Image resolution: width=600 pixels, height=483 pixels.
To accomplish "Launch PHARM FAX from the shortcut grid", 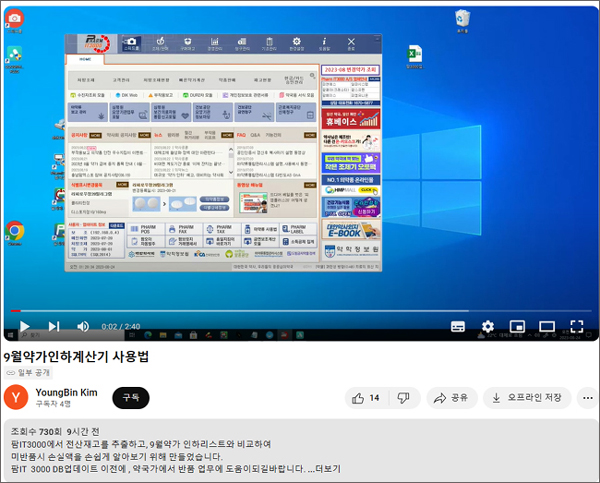I will pyautogui.click(x=184, y=229).
